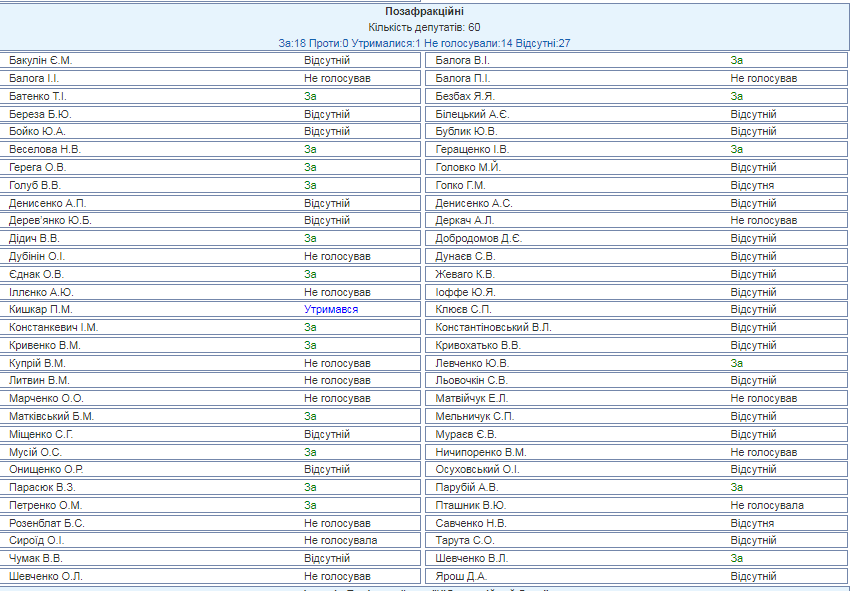Click the deputy count text Кількість депутатів: 60

pyautogui.click(x=424, y=27)
